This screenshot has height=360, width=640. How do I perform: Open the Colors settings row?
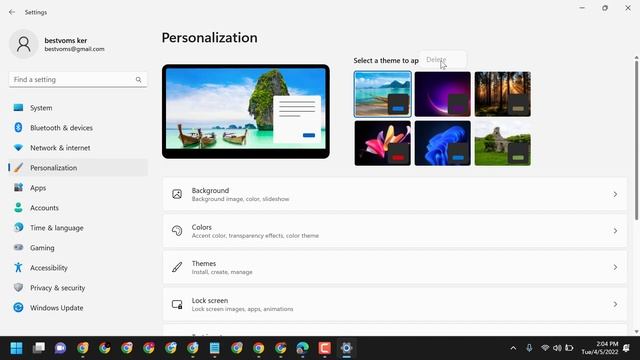click(395, 231)
